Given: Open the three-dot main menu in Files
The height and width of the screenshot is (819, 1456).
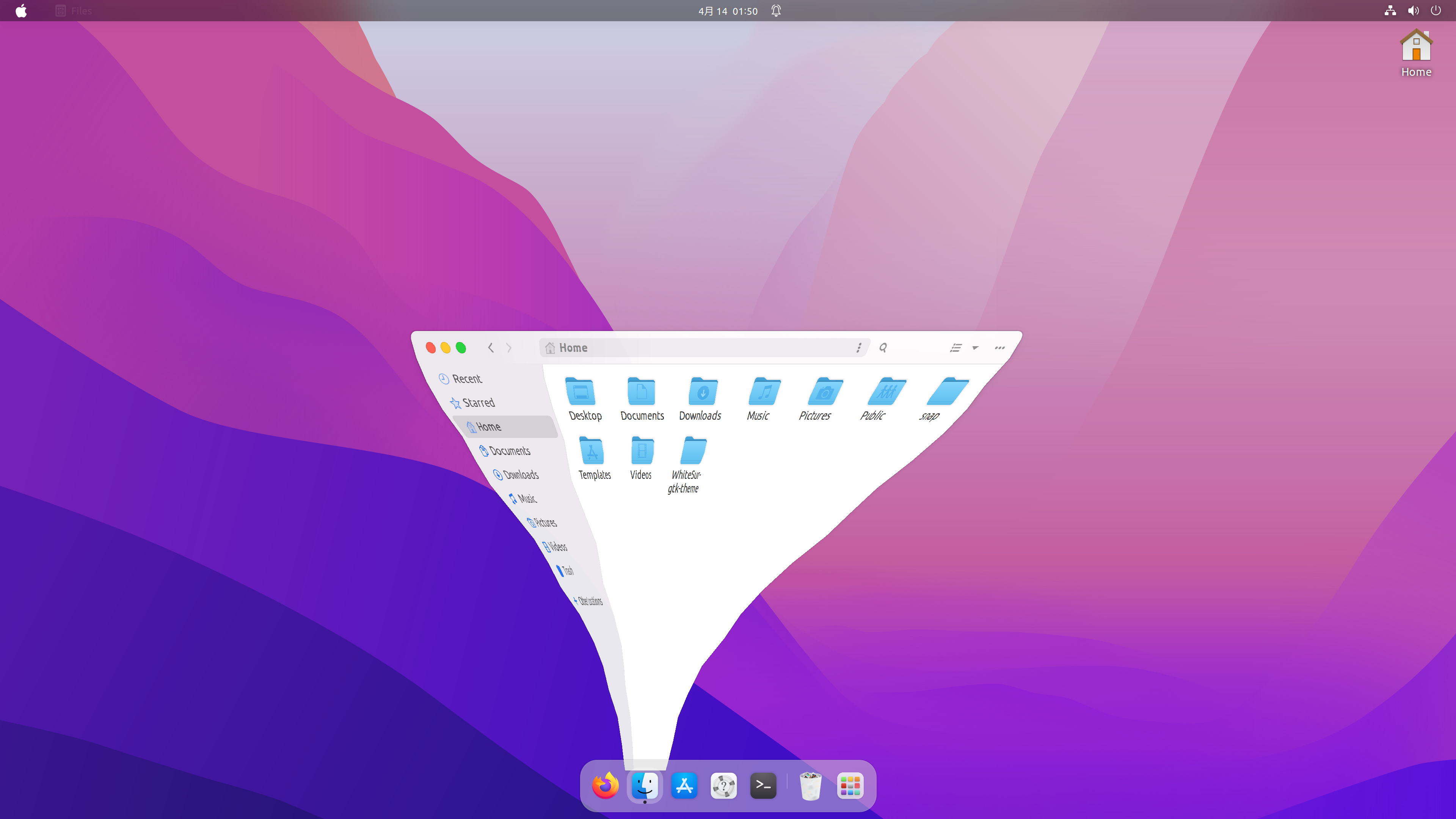Looking at the screenshot, I should (999, 348).
